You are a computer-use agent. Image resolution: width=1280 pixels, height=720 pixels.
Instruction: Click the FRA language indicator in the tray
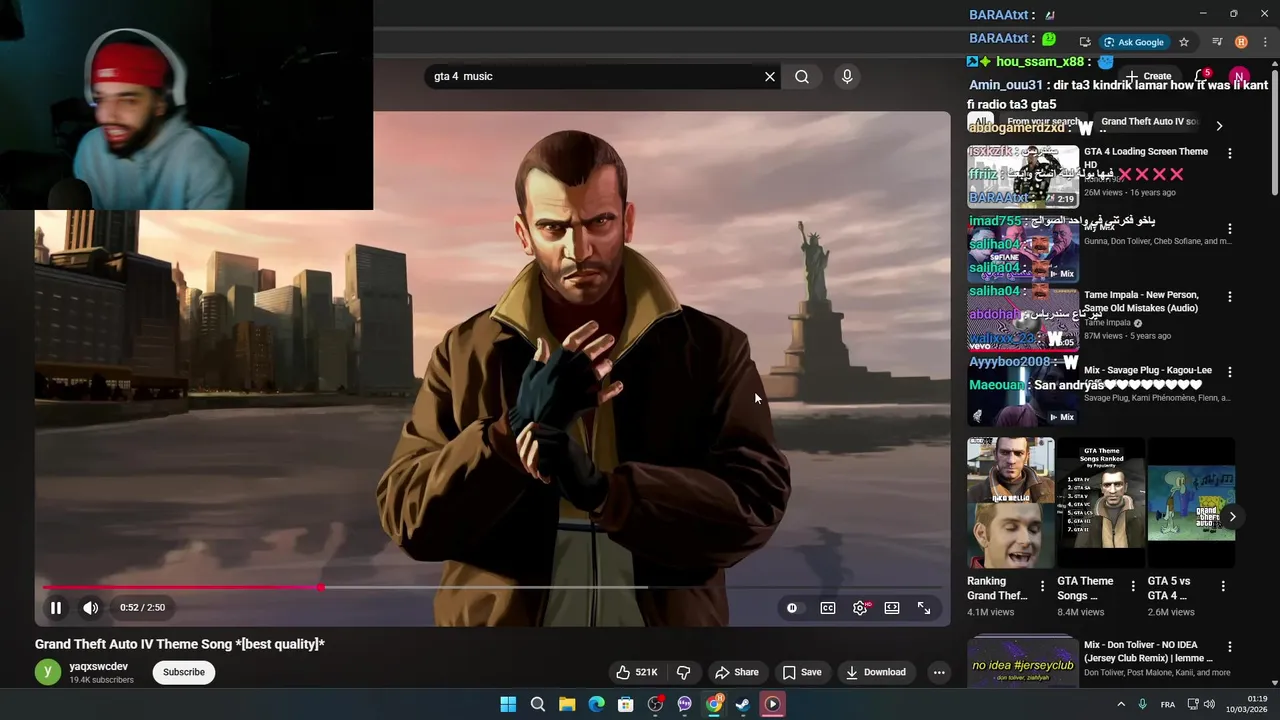coord(1168,704)
